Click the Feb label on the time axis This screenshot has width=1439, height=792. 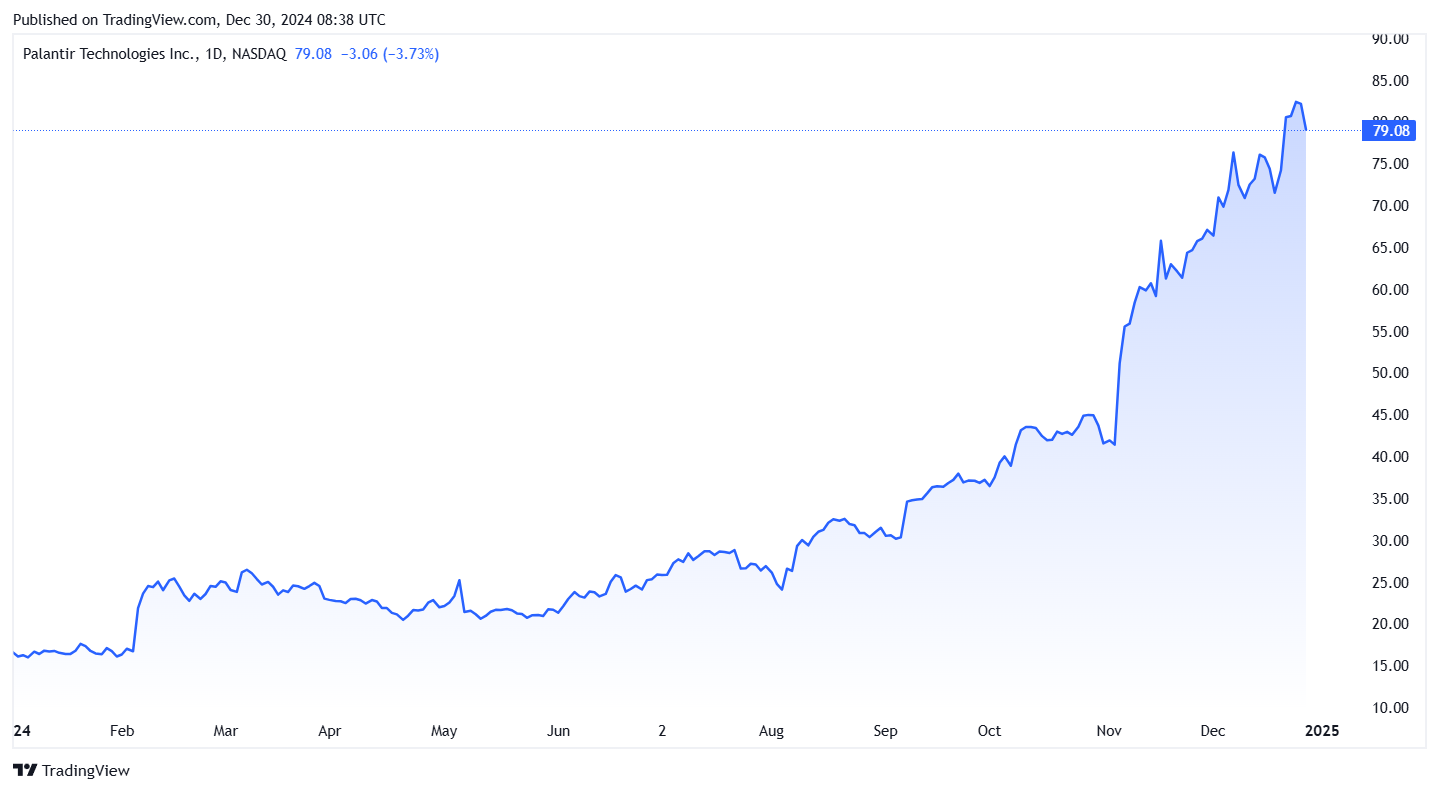(x=121, y=731)
